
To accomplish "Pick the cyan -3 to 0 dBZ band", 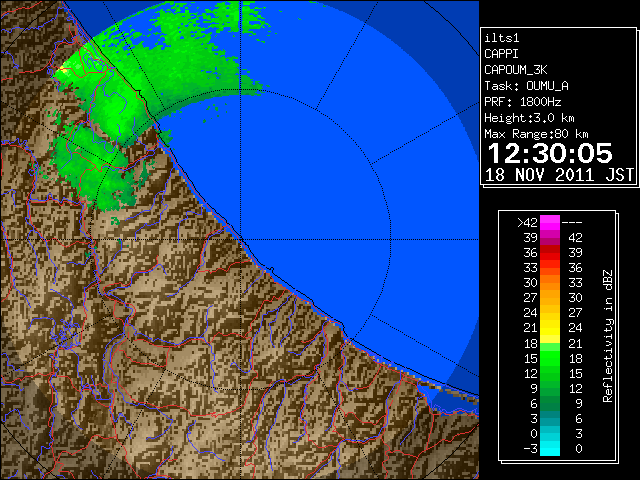I will coord(550,449).
